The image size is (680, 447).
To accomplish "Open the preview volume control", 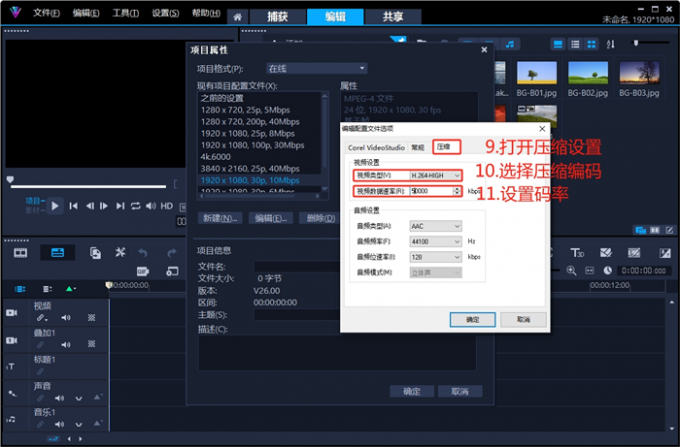I will click(x=151, y=206).
